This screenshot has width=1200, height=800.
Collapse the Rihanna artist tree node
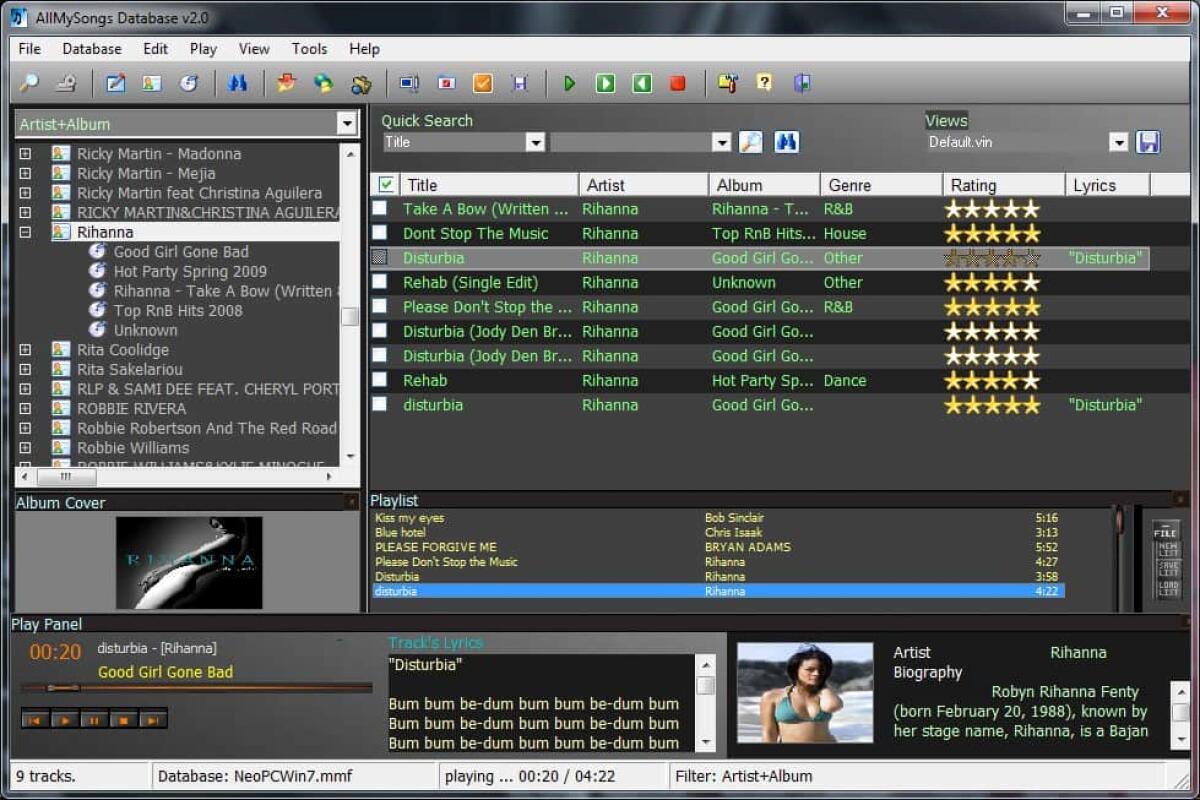(23, 231)
